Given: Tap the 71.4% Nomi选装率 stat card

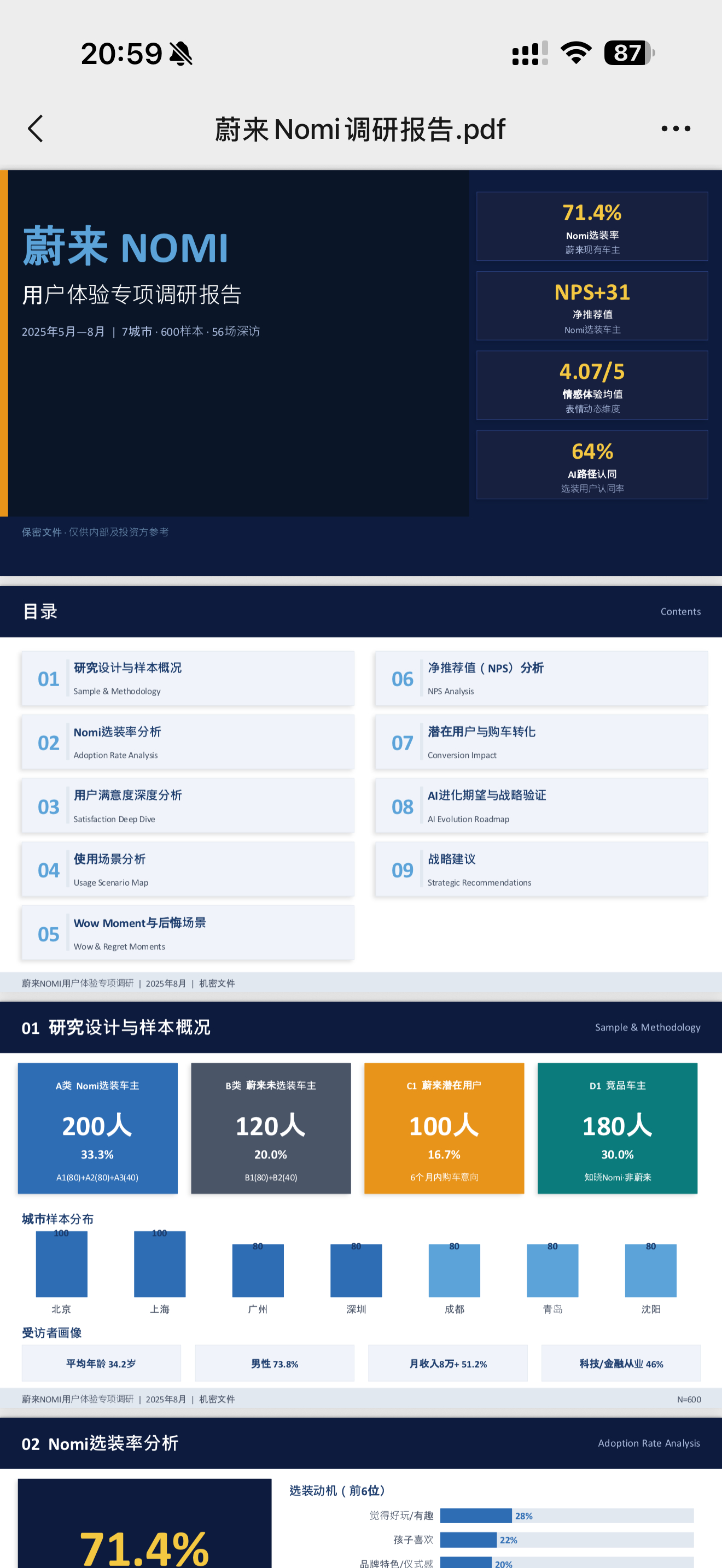Looking at the screenshot, I should [592, 226].
